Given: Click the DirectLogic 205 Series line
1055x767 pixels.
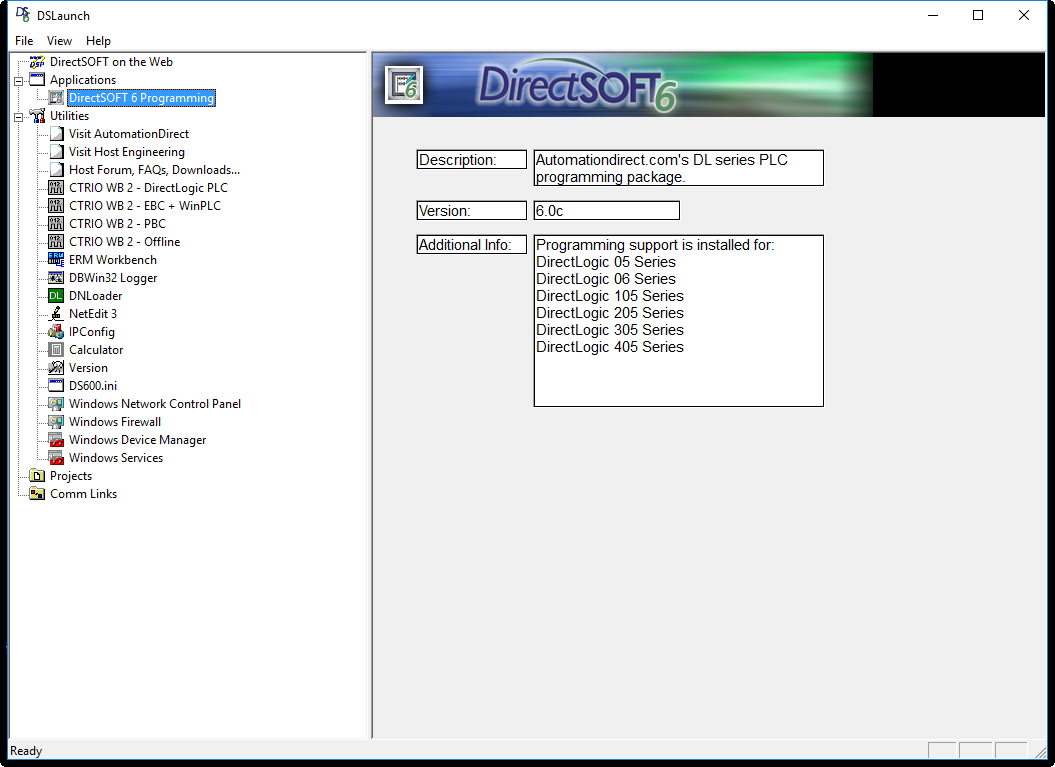Looking at the screenshot, I should [610, 313].
